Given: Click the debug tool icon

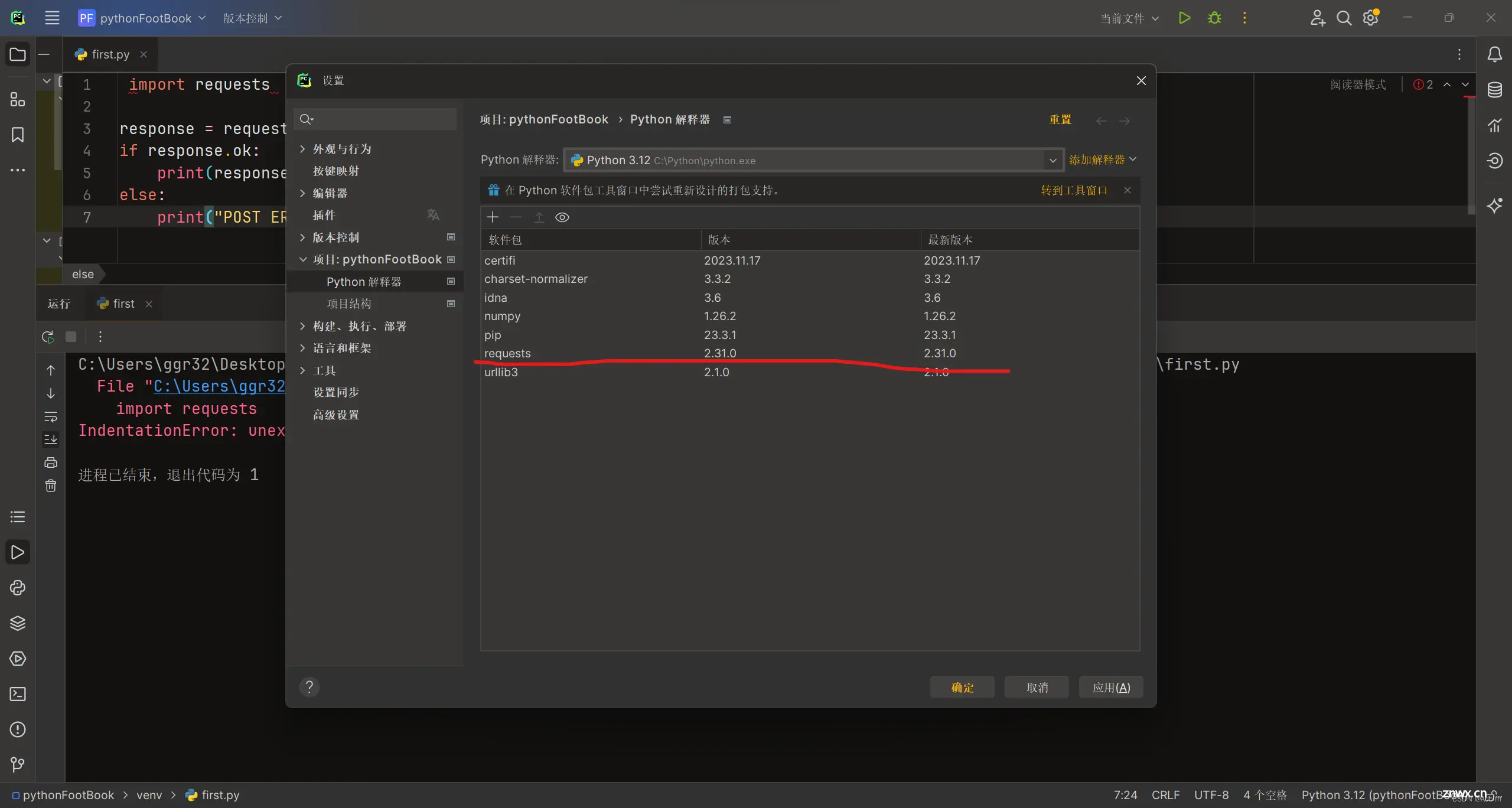Looking at the screenshot, I should point(1214,17).
